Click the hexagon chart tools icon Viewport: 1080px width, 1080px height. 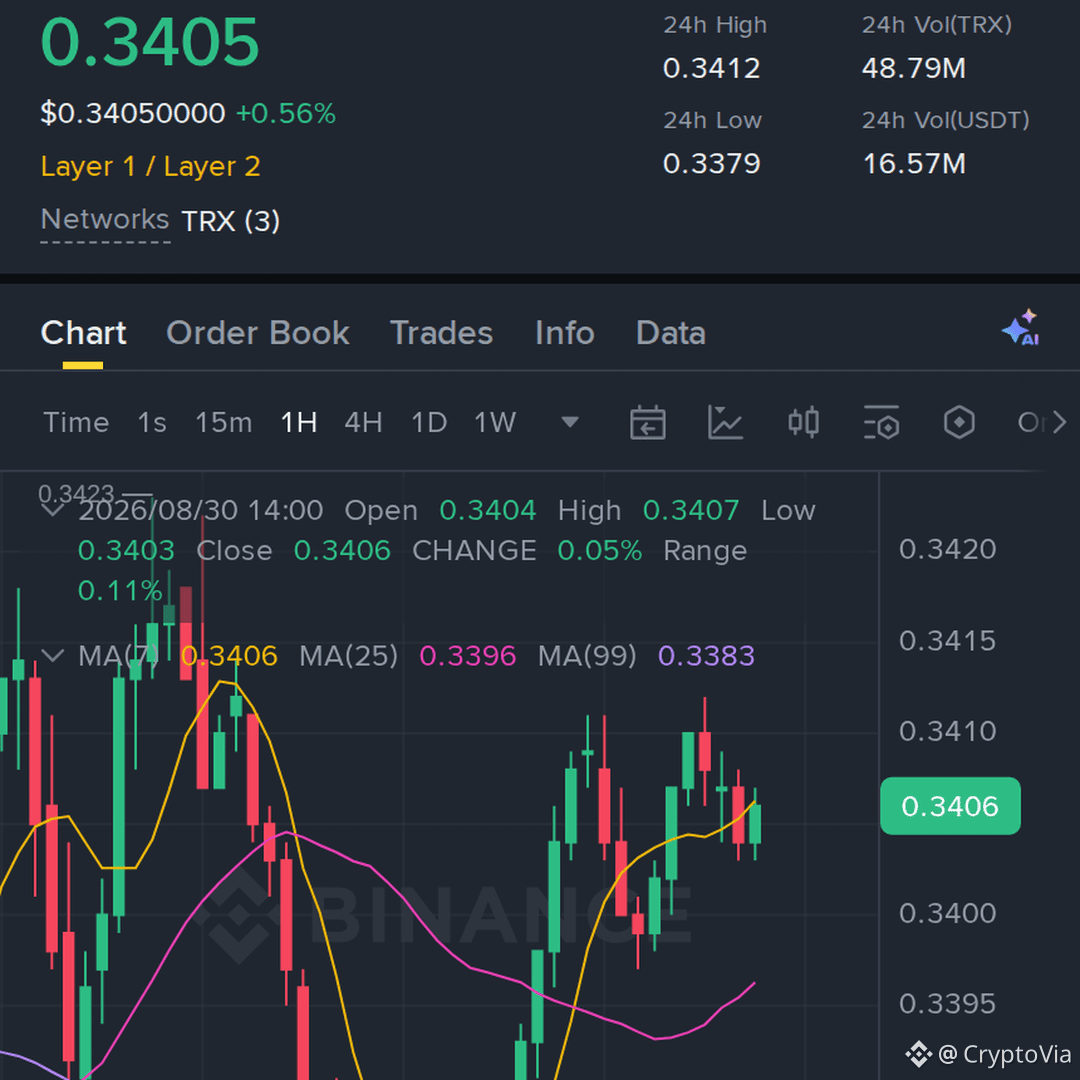[959, 422]
